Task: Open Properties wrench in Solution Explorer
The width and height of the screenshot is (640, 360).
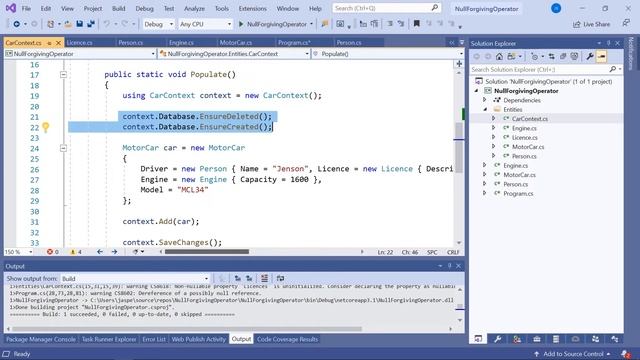Action: 590,56
